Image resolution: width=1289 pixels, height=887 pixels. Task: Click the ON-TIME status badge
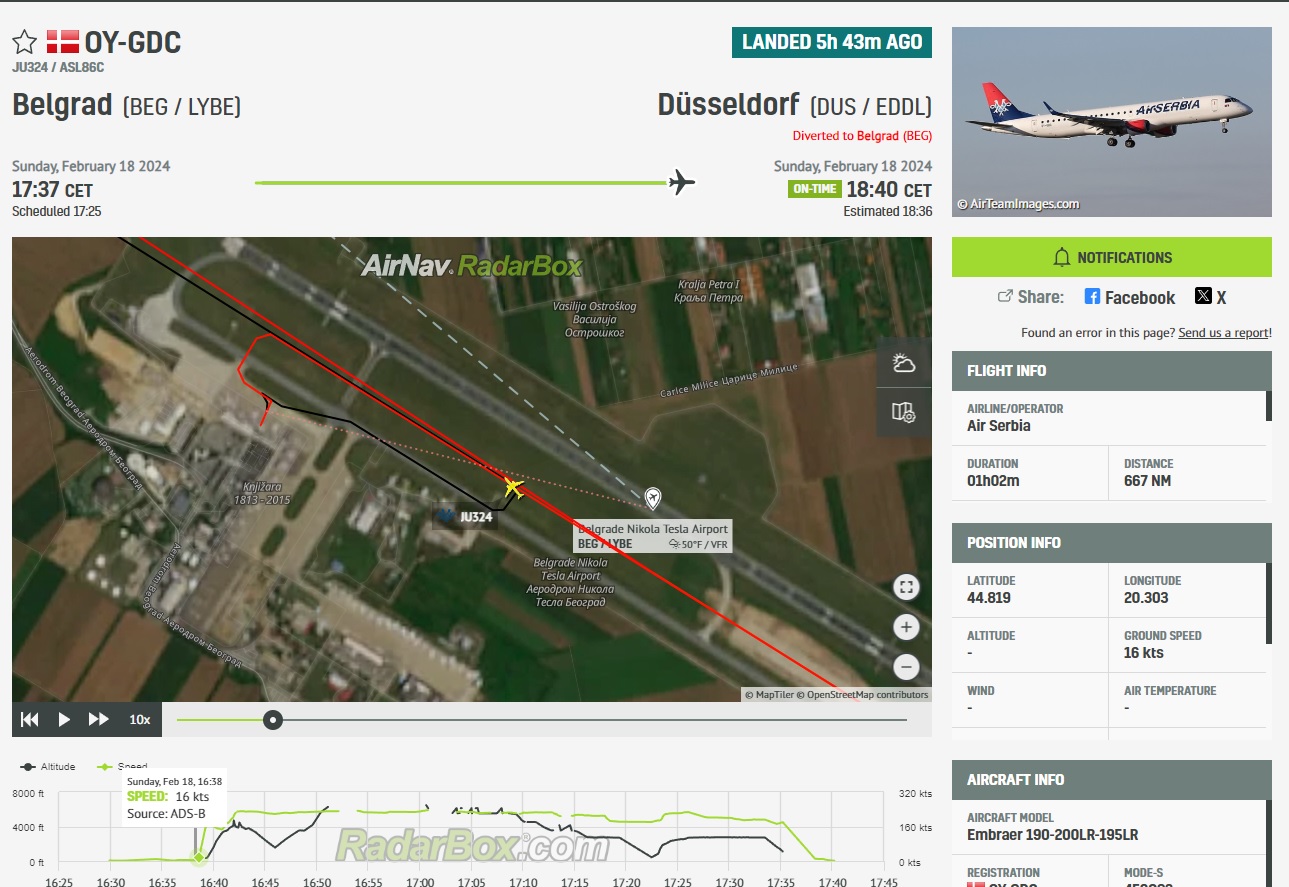point(814,189)
